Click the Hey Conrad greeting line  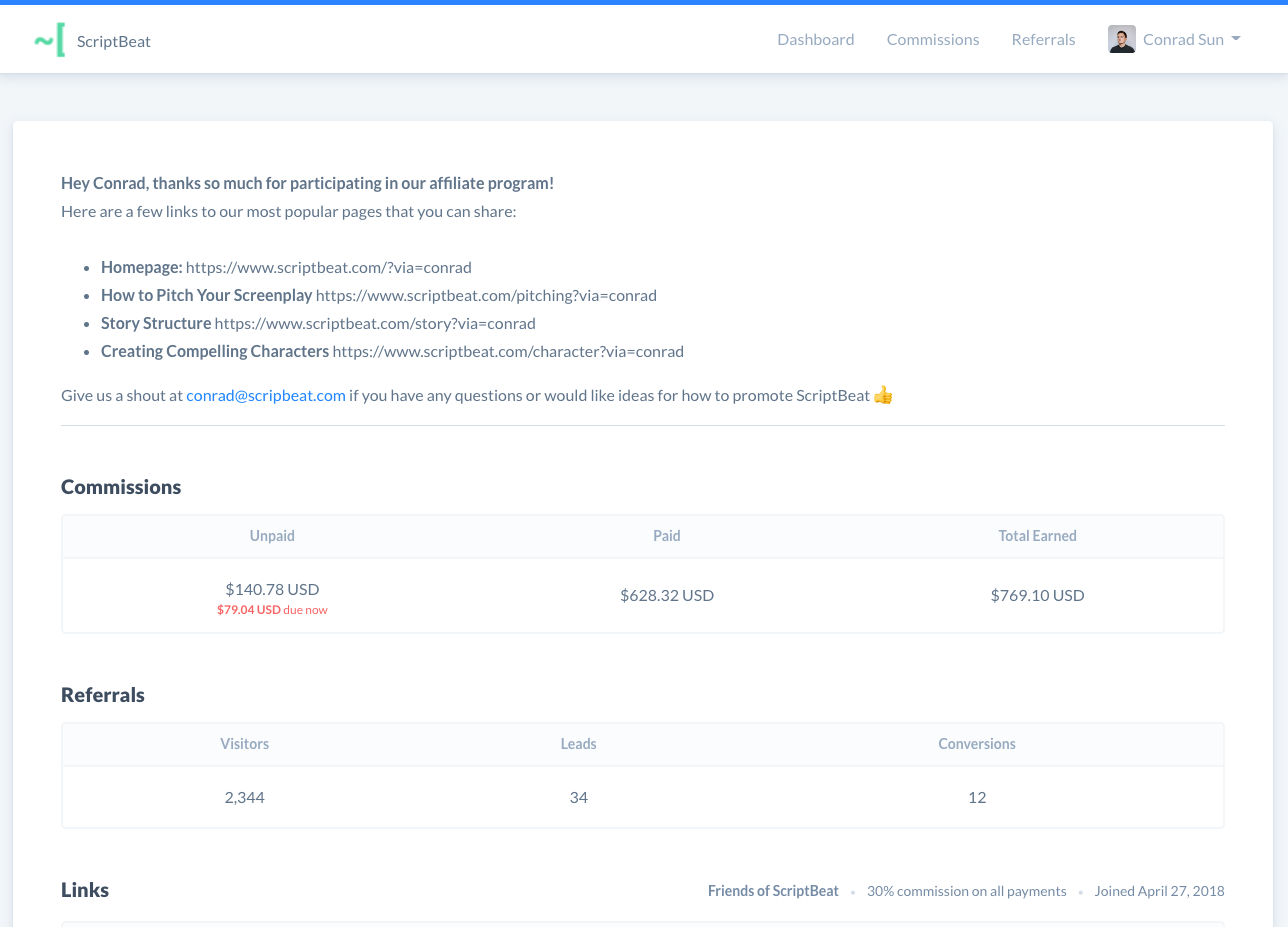307,183
